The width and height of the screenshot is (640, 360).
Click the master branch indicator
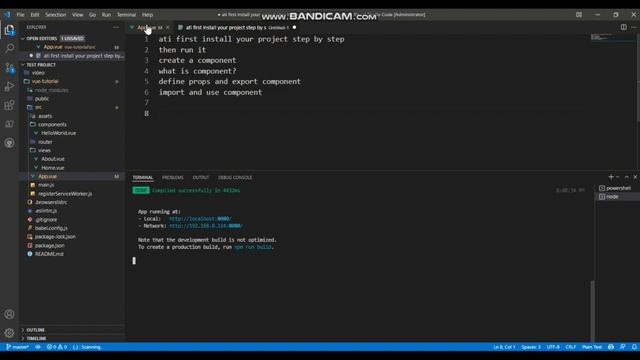[x=18, y=347]
